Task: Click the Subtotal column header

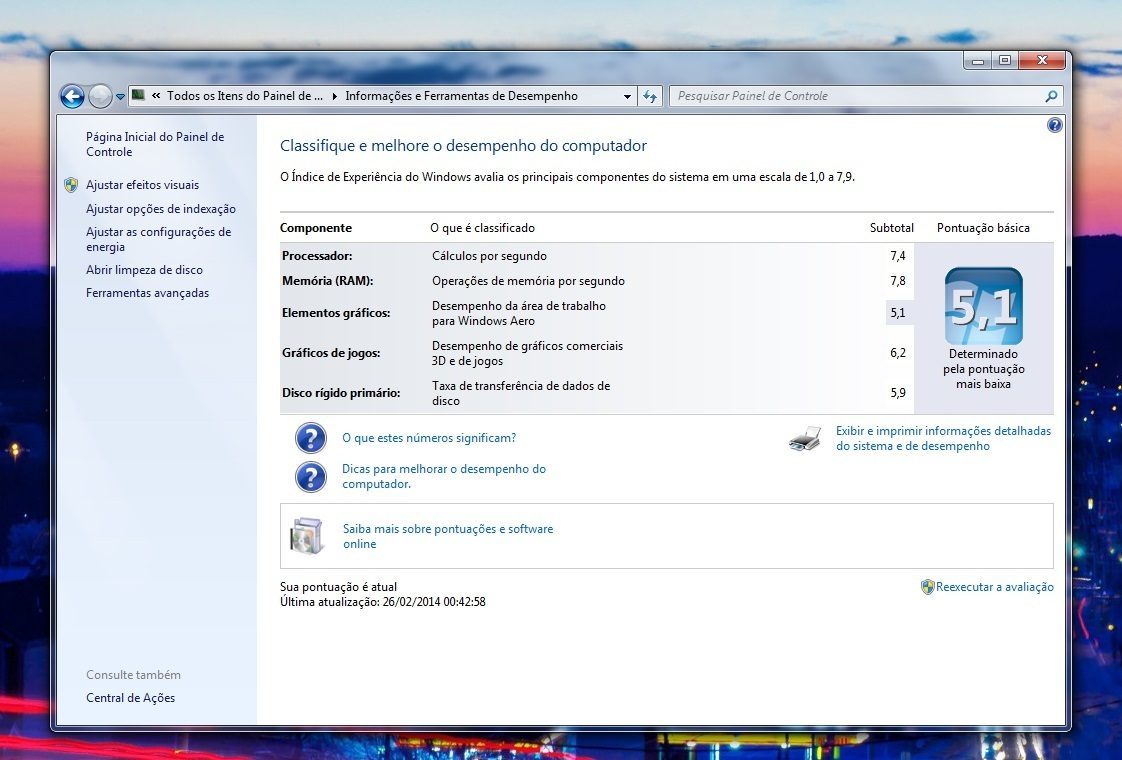Action: (x=892, y=228)
